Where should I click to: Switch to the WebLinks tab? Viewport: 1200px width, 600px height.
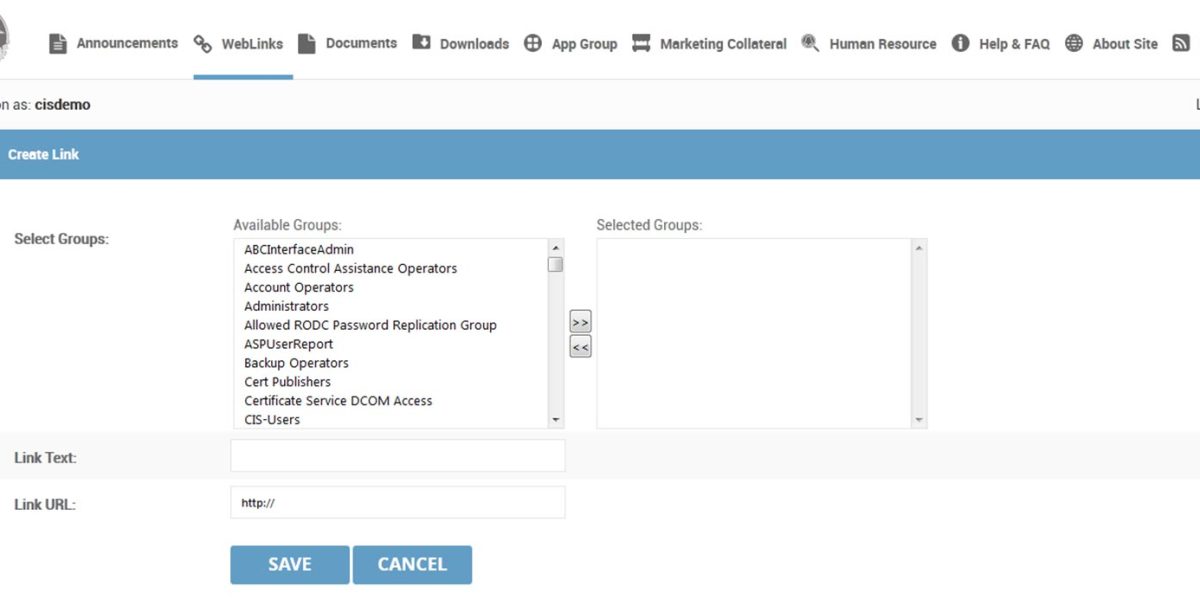tap(239, 42)
